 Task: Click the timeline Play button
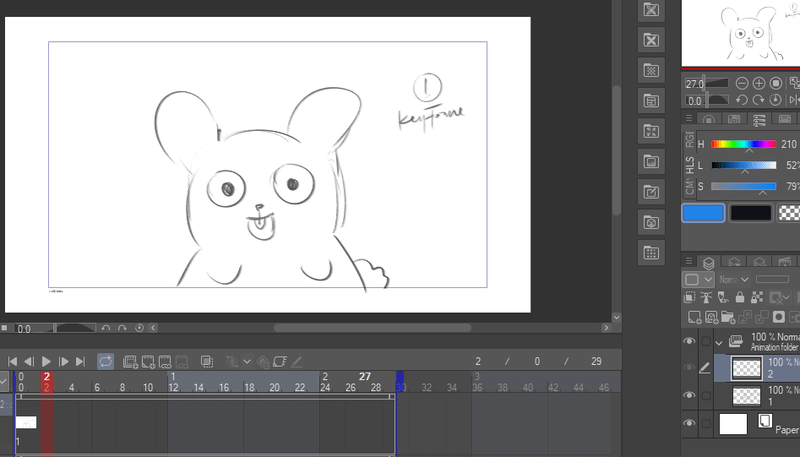point(46,361)
